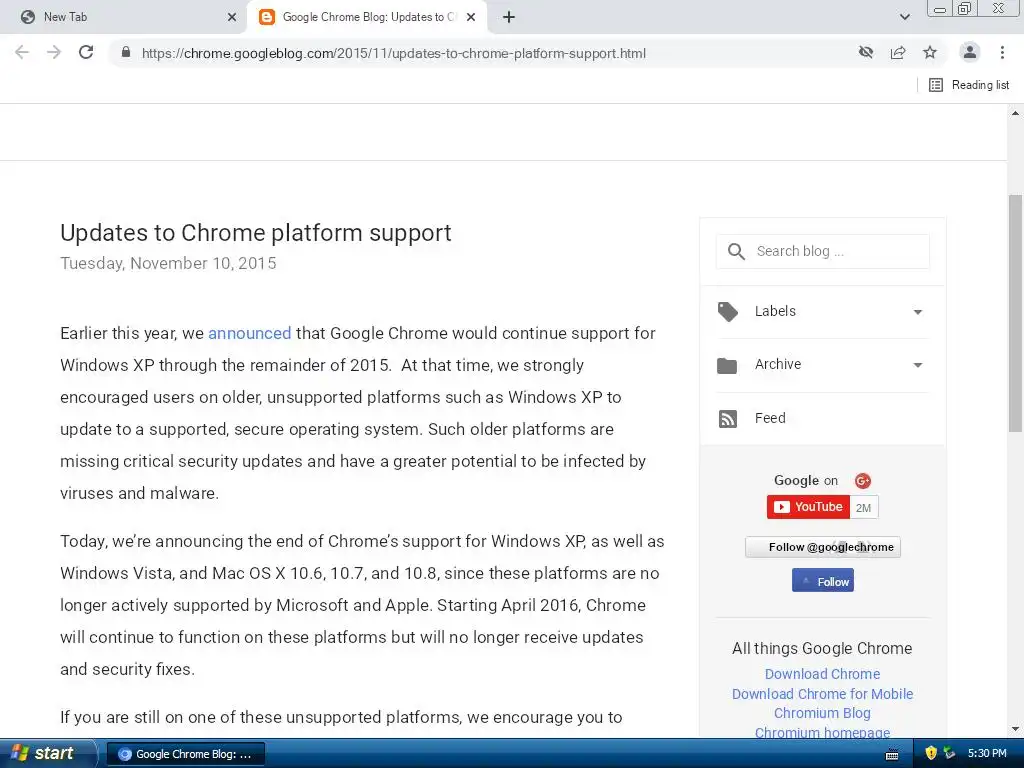Share this page using the share icon
1024x768 pixels.
[x=898, y=52]
